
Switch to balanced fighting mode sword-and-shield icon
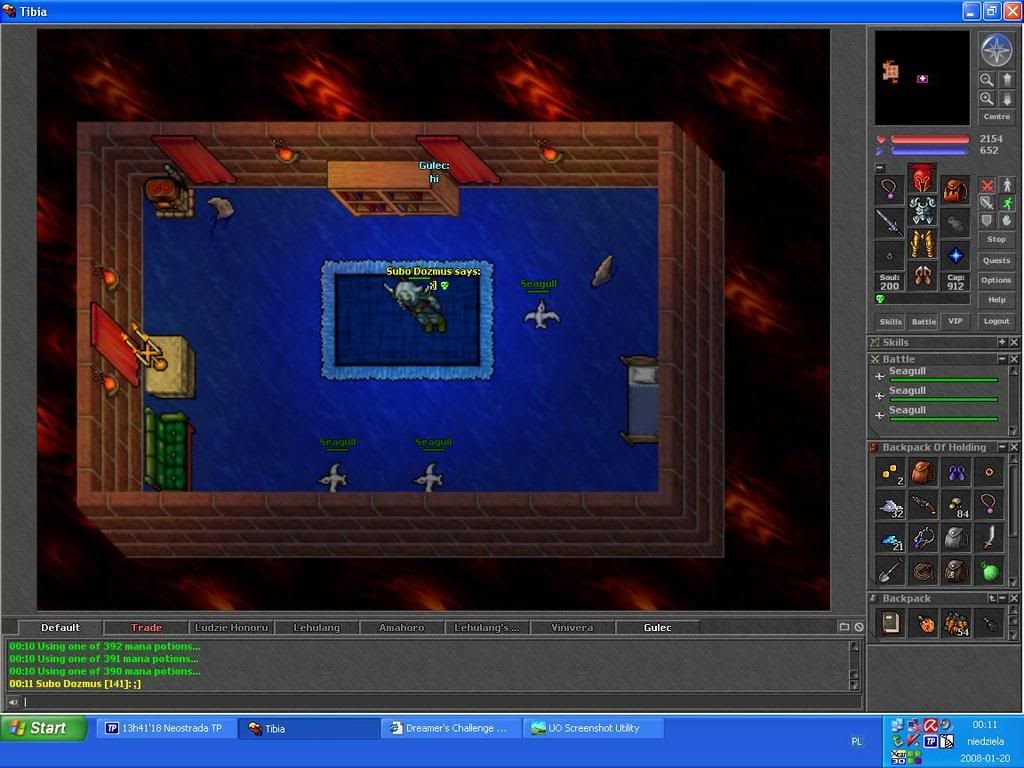coord(987,203)
